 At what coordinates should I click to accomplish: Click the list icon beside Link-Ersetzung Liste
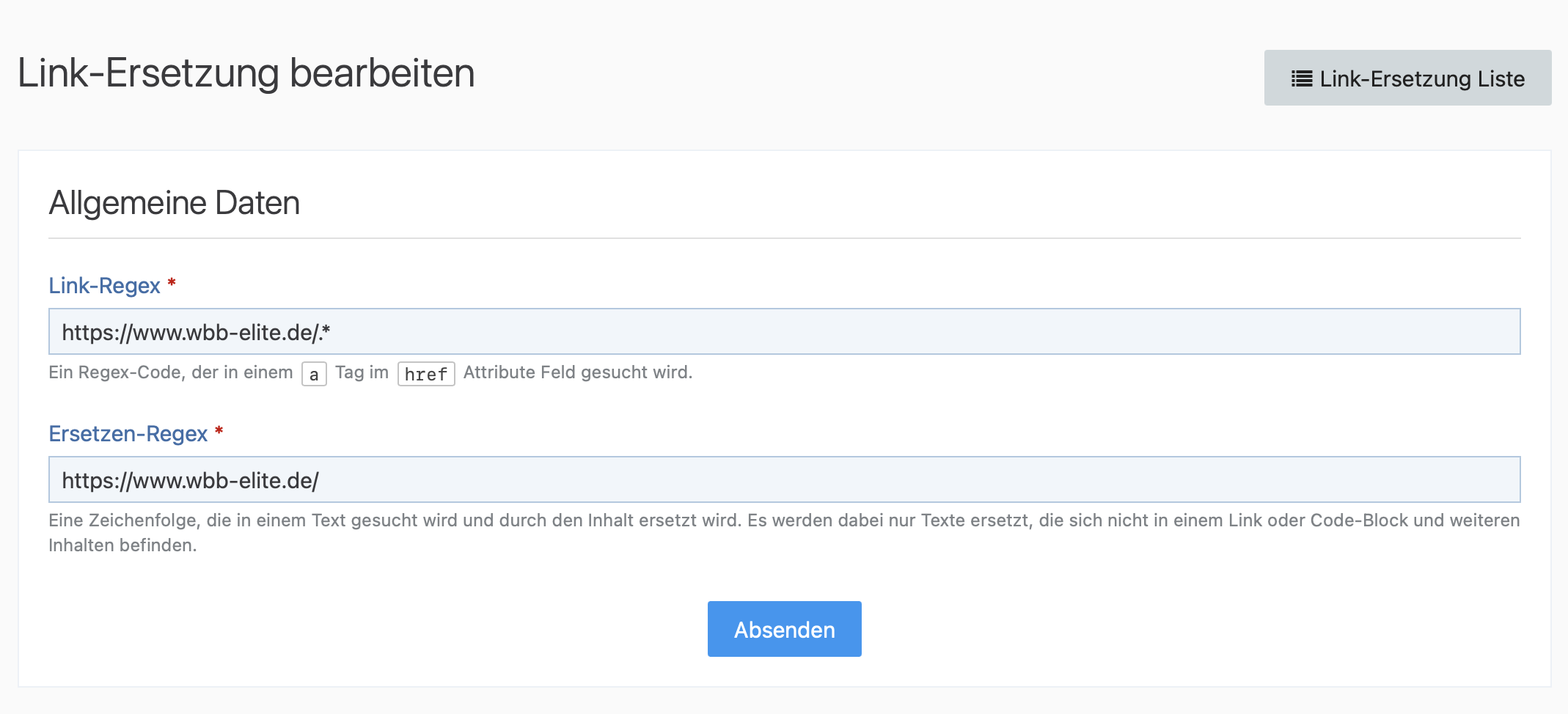coord(1302,78)
